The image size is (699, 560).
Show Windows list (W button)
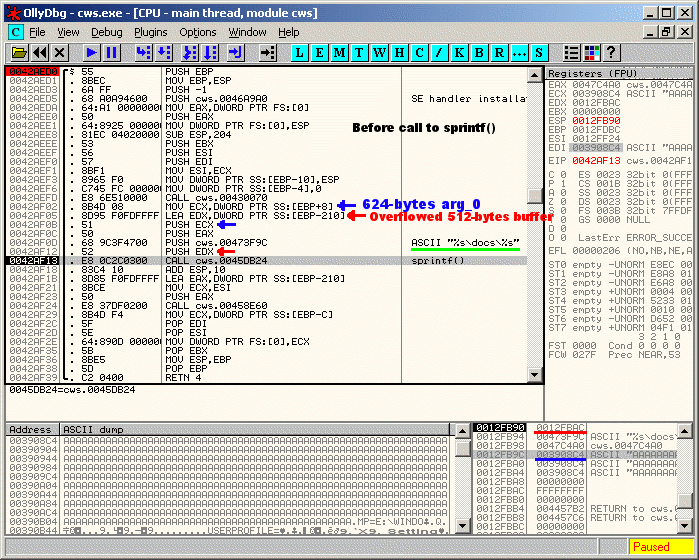[x=379, y=53]
